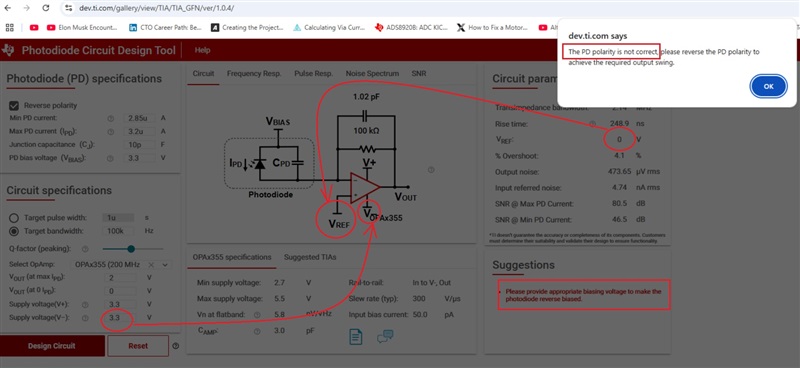The width and height of the screenshot is (800, 368).
Task: Click help icon beside C_AMP
Action: coord(257,331)
